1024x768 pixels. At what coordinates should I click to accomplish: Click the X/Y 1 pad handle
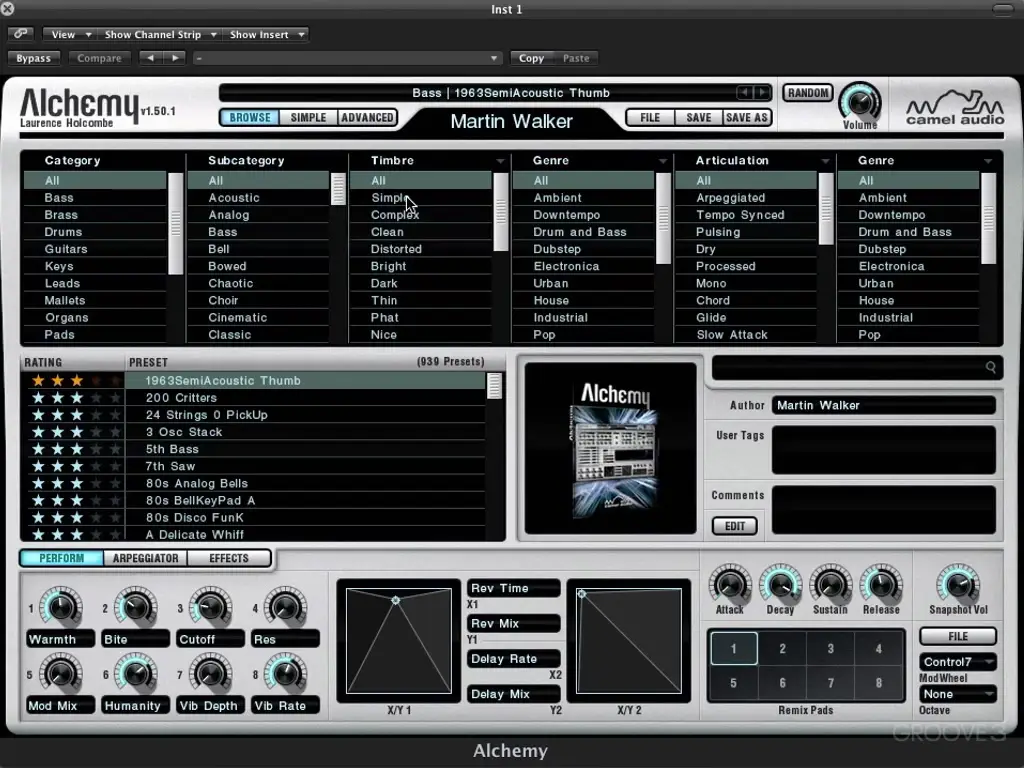coord(395,600)
